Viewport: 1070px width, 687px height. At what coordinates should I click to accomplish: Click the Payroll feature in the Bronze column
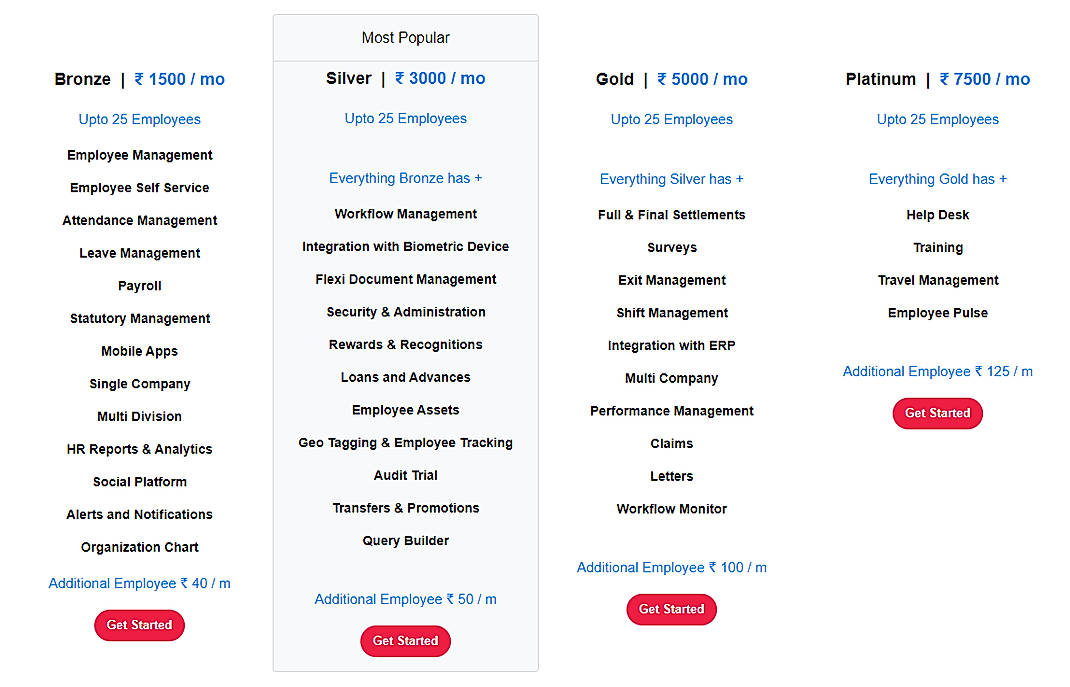(139, 285)
